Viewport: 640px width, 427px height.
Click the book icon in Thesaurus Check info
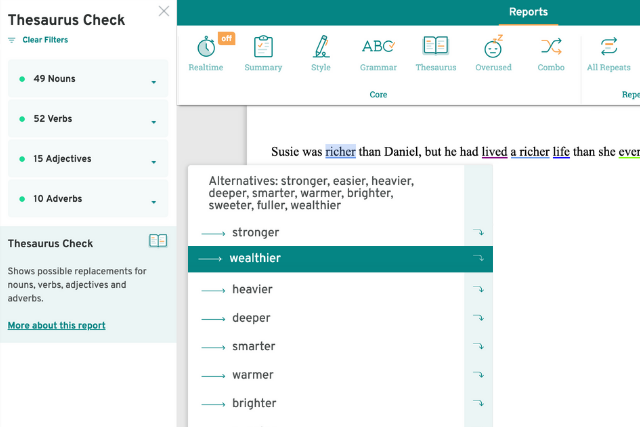pyautogui.click(x=158, y=241)
